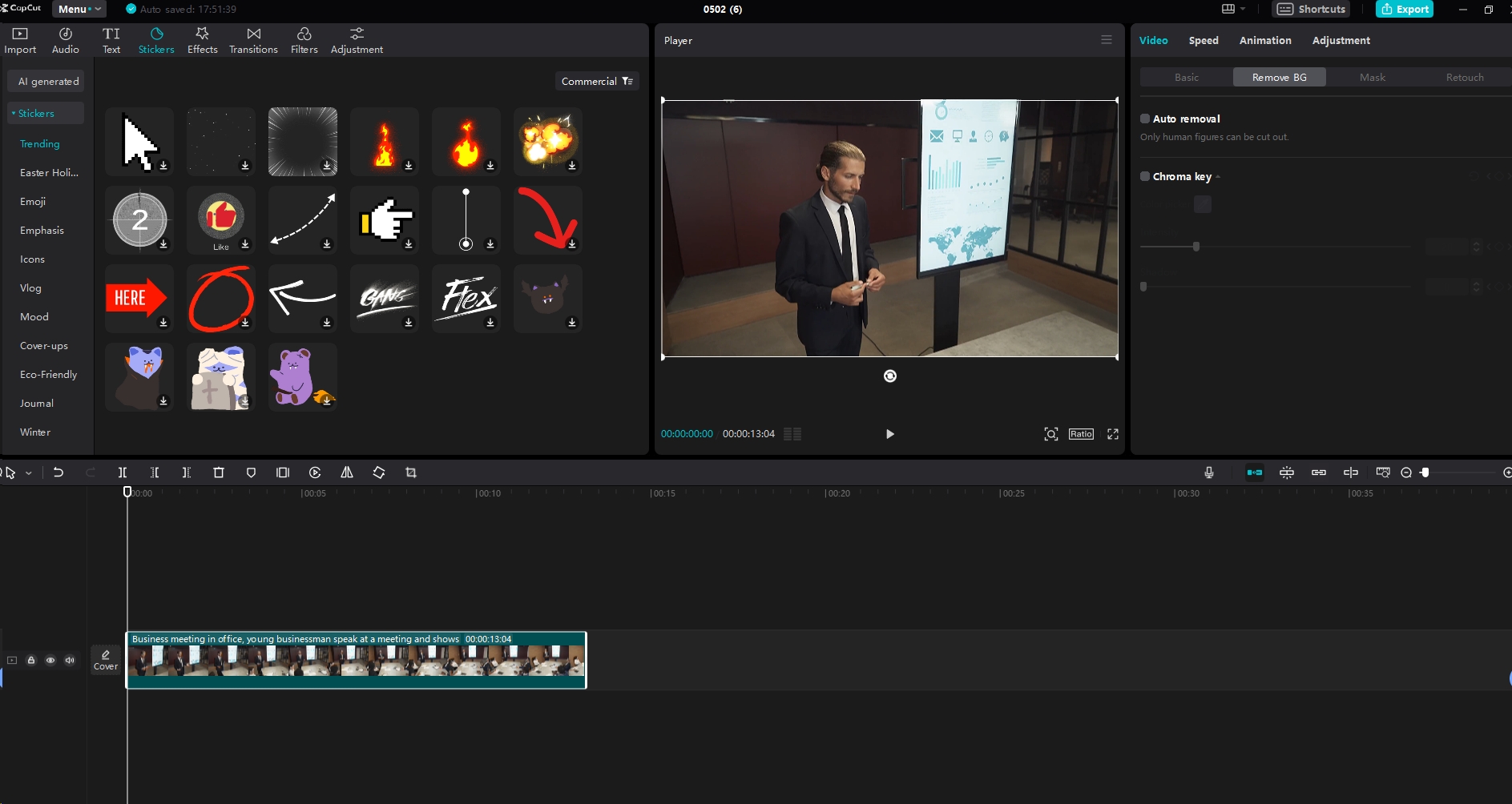
Task: Expand the selection tool mode dropdown arrow
Action: pos(29,473)
